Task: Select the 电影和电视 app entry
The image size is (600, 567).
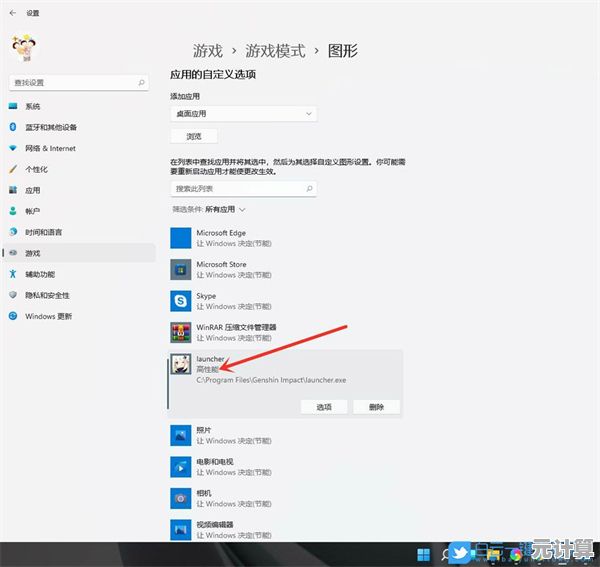Action: coord(285,467)
